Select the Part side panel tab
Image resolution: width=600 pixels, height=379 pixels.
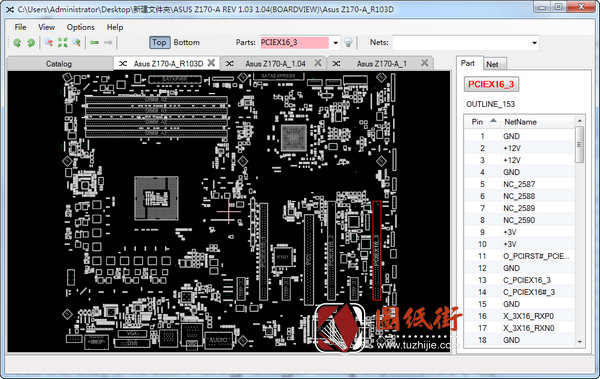468,63
